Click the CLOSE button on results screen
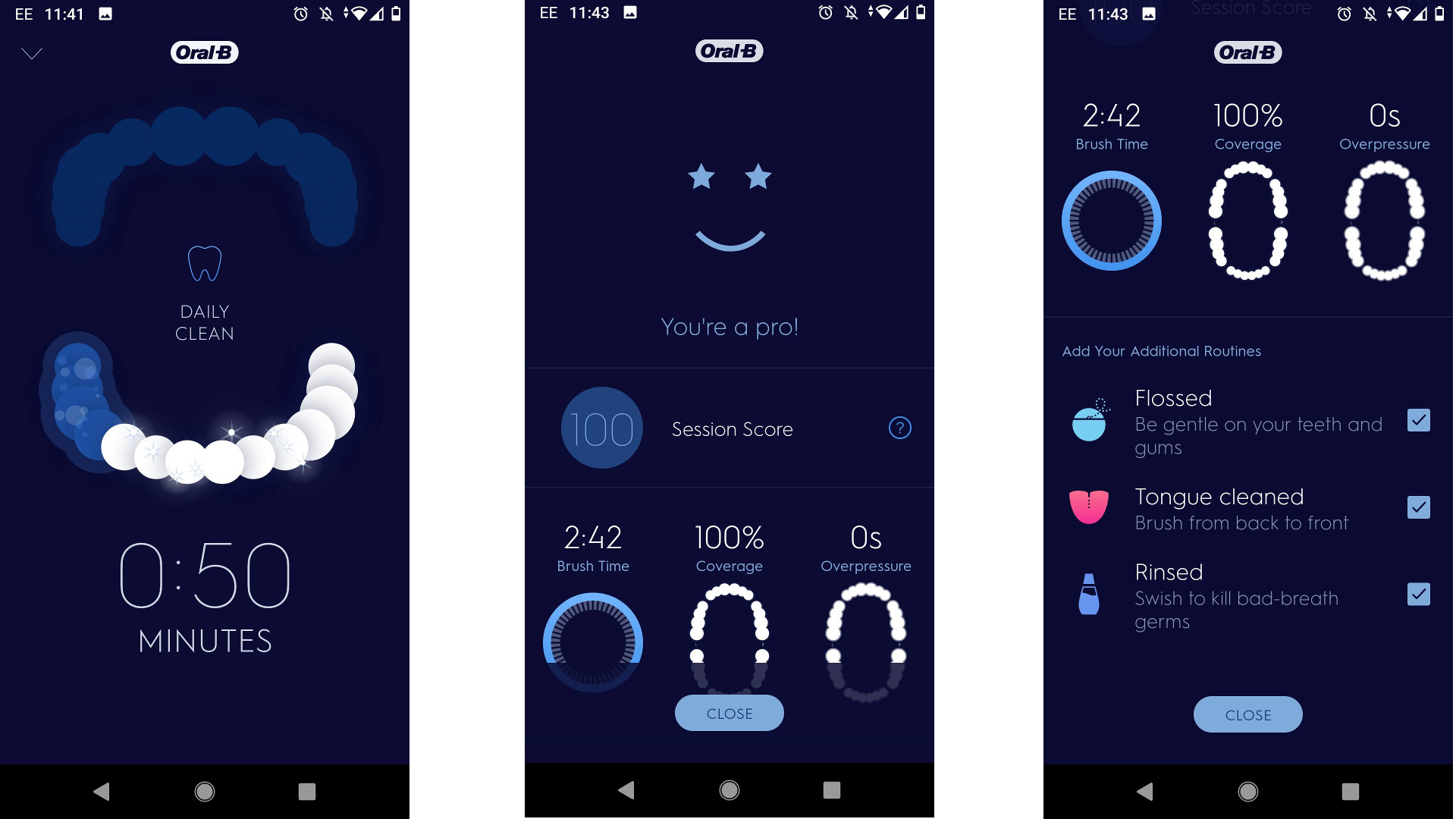The image size is (1456, 819). [729, 712]
